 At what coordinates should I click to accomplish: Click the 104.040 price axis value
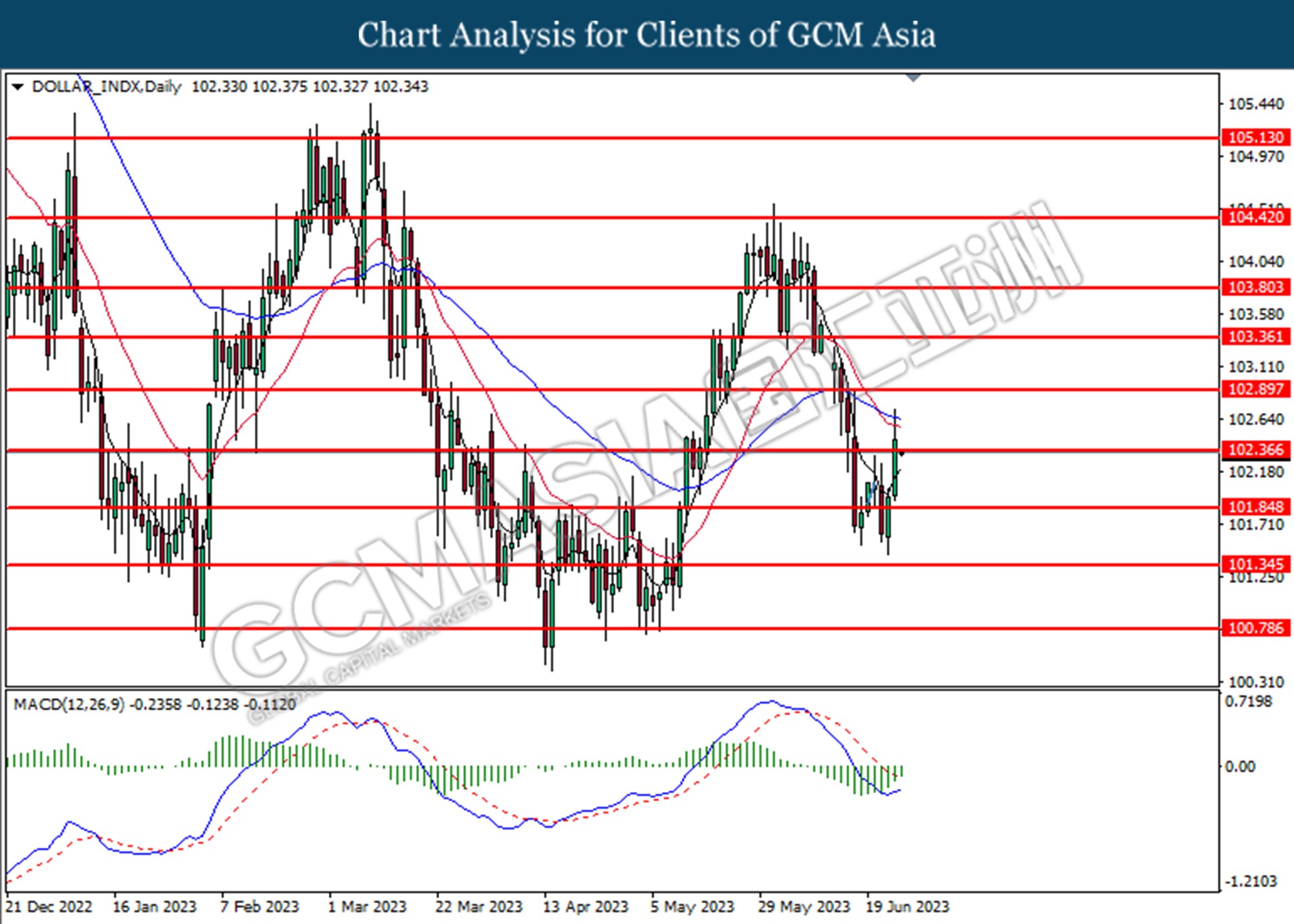coord(1256,262)
